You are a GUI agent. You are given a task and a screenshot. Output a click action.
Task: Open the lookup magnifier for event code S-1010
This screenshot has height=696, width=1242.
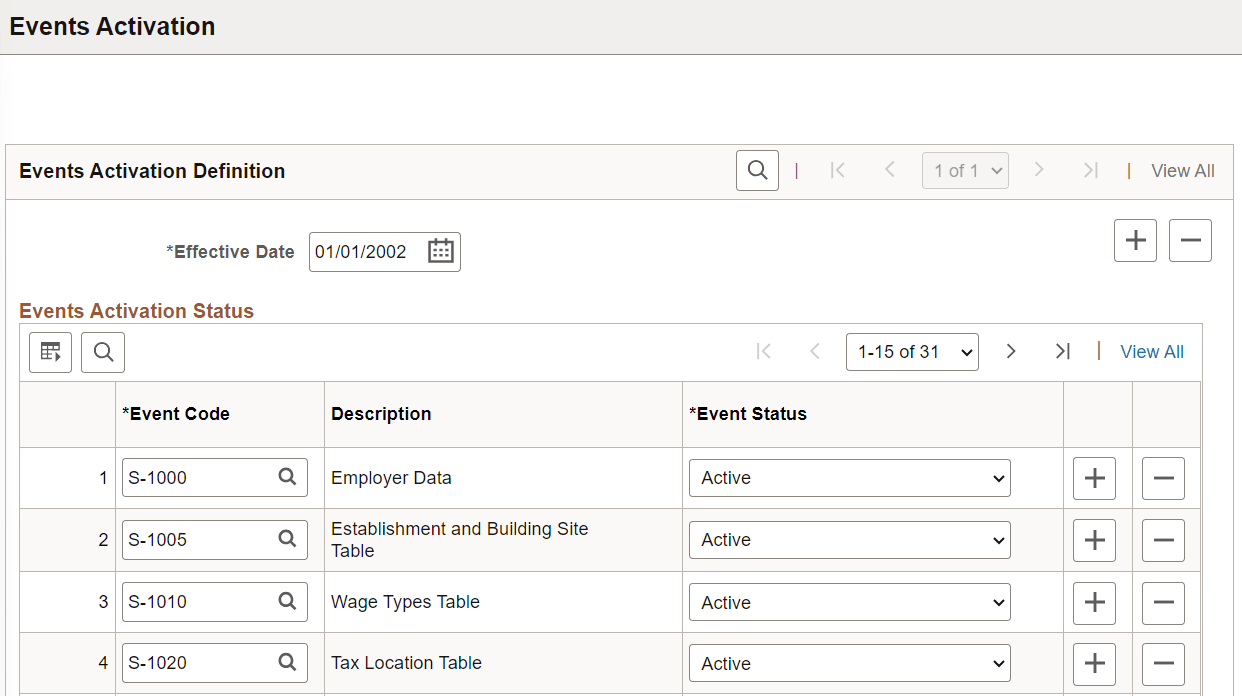[x=288, y=601]
